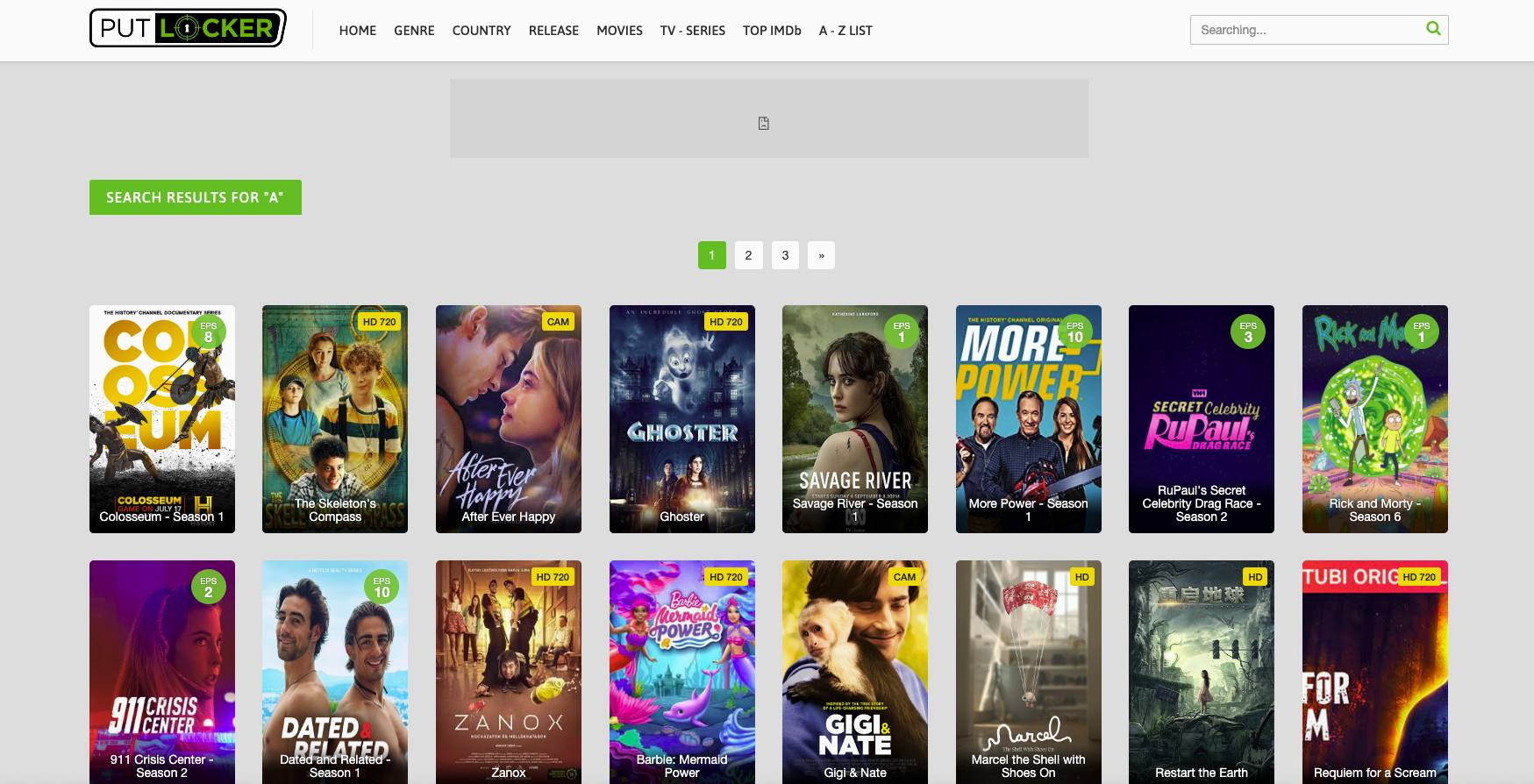Click CAM badge on After Ever Happy
Screen dimensions: 1534x784
558,322
